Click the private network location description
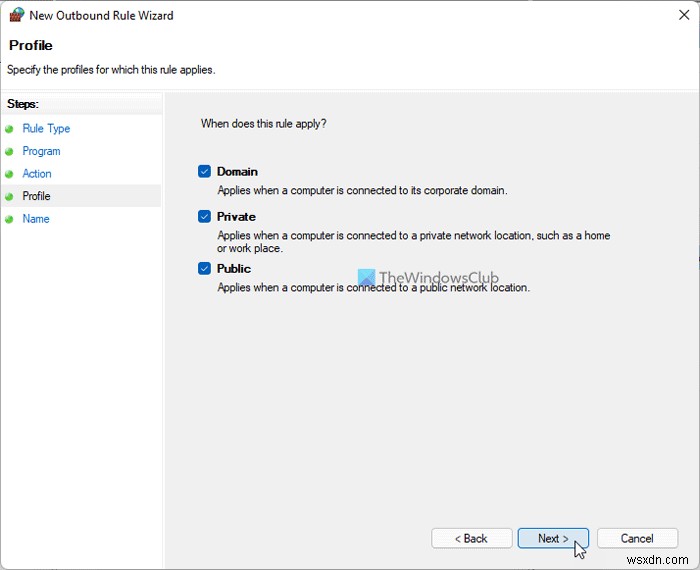 (413, 241)
